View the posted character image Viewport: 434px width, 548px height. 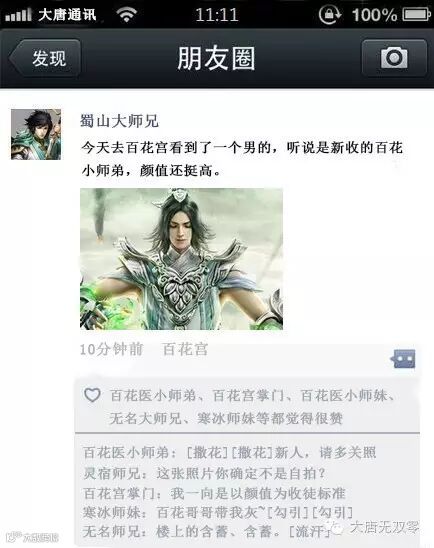(181, 259)
